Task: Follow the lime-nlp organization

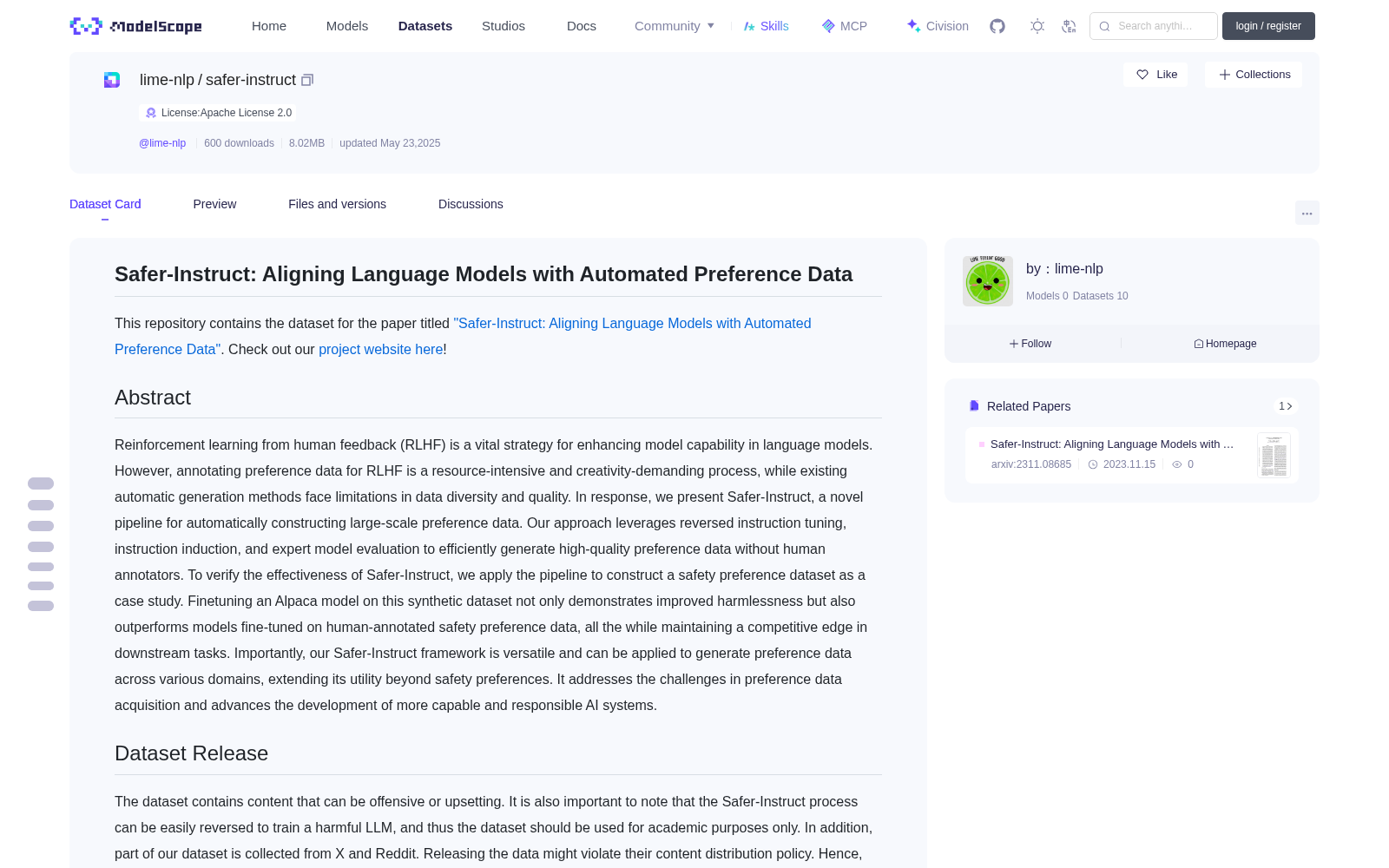Action: point(1030,344)
